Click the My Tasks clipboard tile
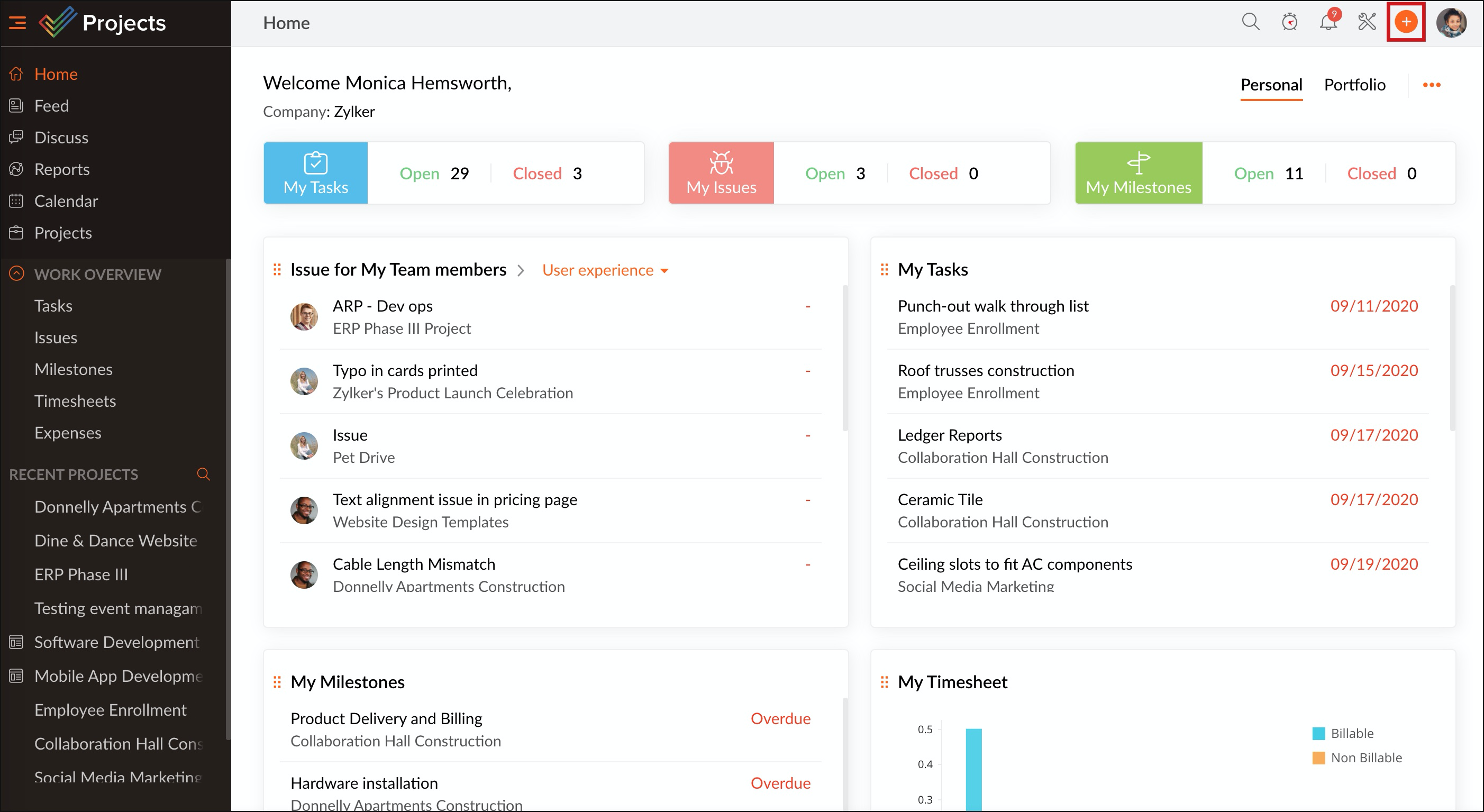The height and width of the screenshot is (812, 1484). pos(316,173)
